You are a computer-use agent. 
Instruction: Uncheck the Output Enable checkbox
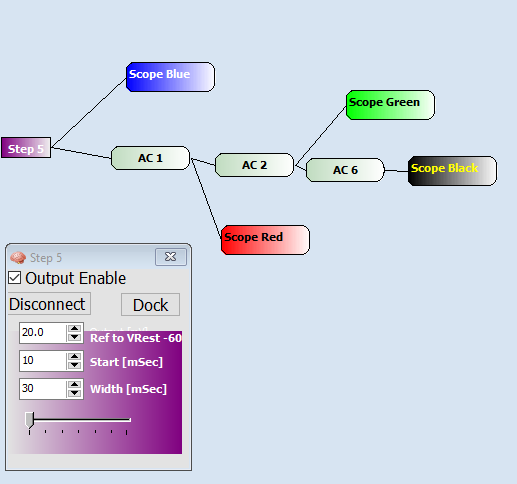tap(15, 278)
